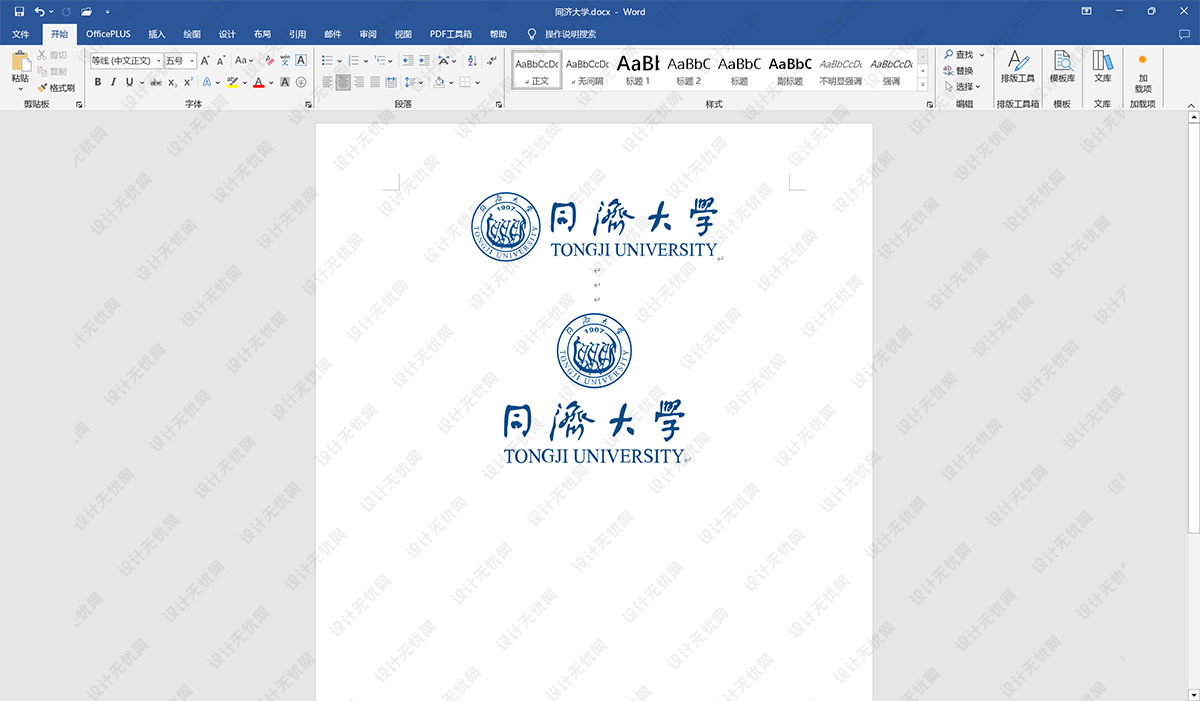Open the 文件 File menu
Viewport: 1200px width, 701px height.
[x=21, y=34]
